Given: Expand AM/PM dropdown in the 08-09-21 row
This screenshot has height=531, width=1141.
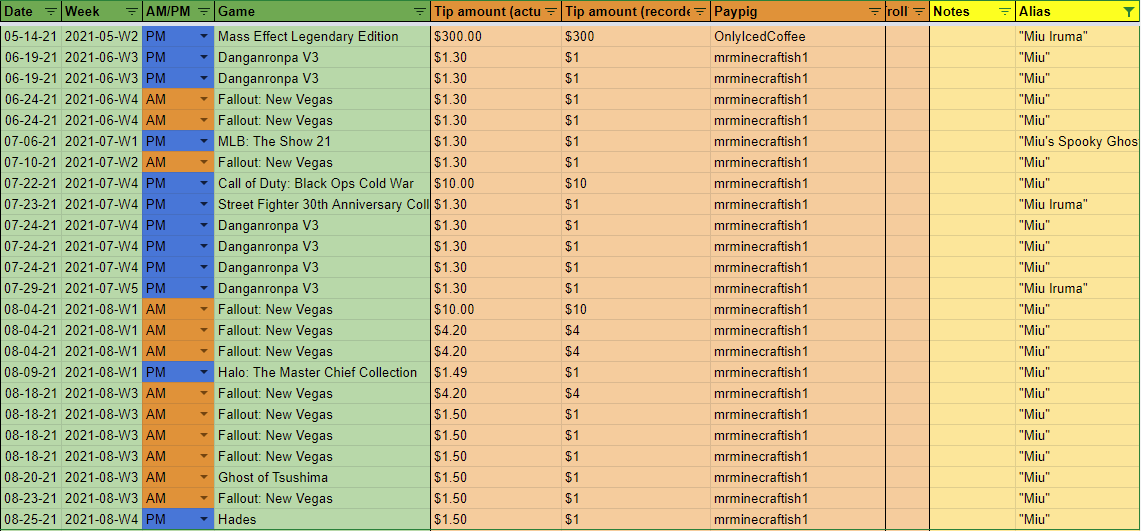Looking at the screenshot, I should click(x=203, y=372).
